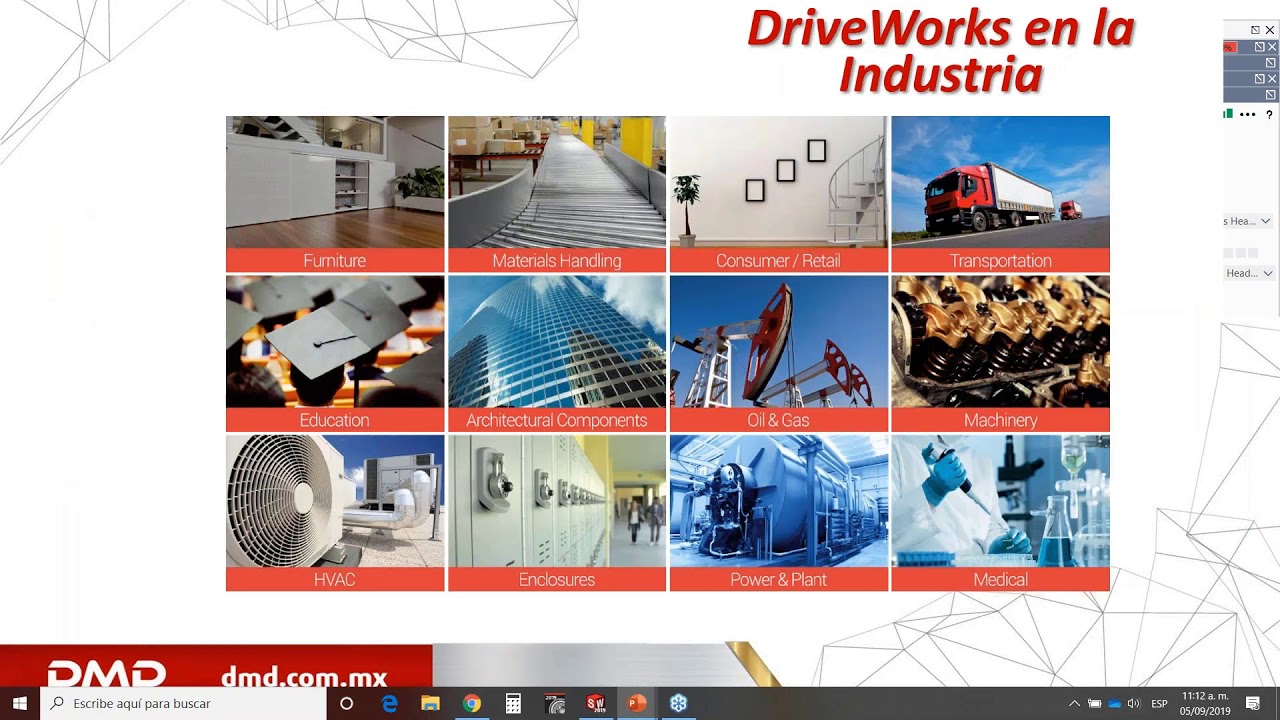Open the Windows notification center
The height and width of the screenshot is (720, 1280).
click(x=1252, y=703)
